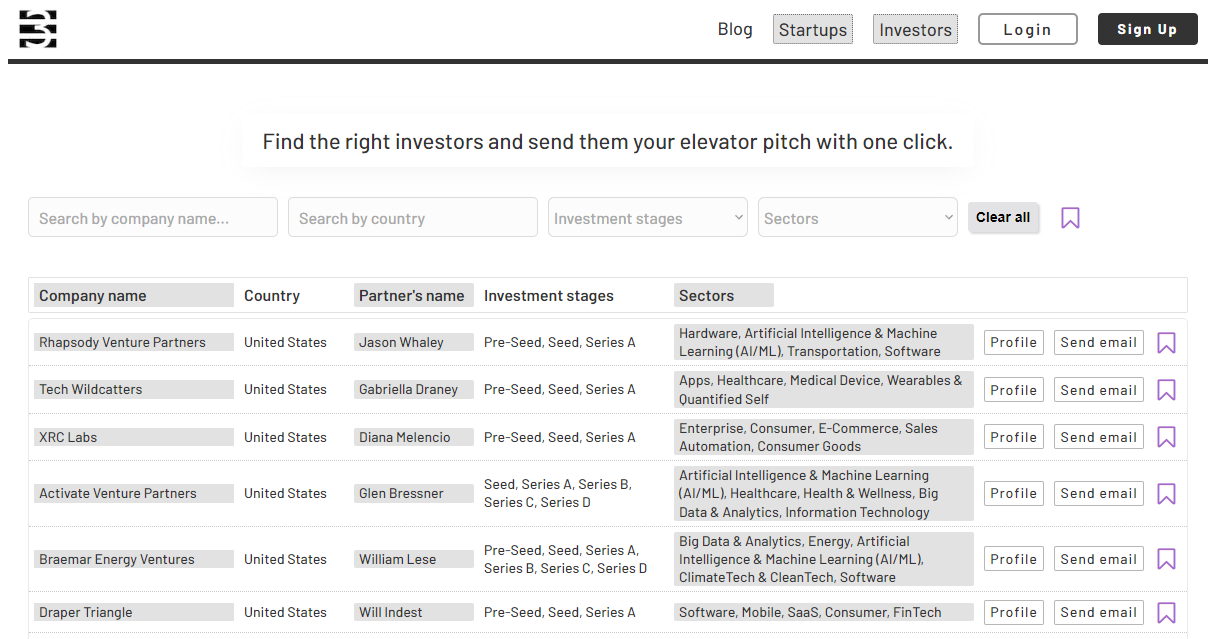
Task: Bookmark Activate Venture Partners
Action: (1166, 493)
